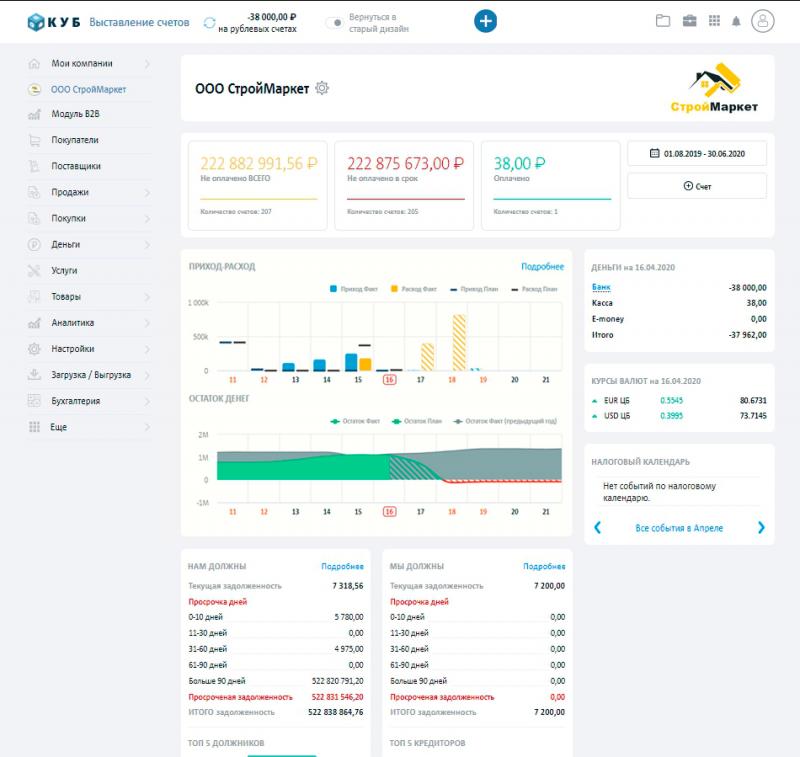Open notifications bell icon

(x=737, y=20)
